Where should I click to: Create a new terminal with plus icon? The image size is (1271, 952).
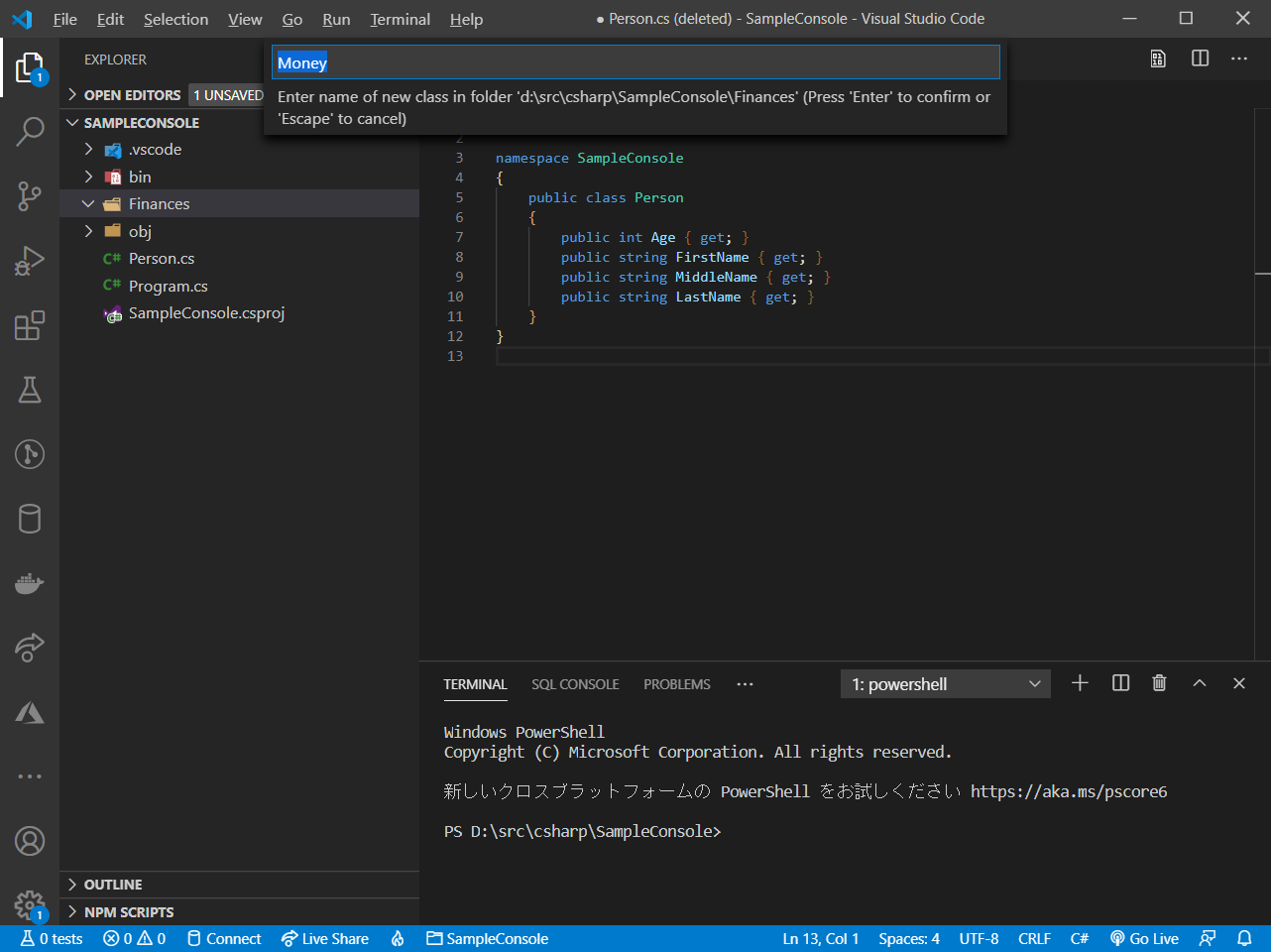(1081, 683)
